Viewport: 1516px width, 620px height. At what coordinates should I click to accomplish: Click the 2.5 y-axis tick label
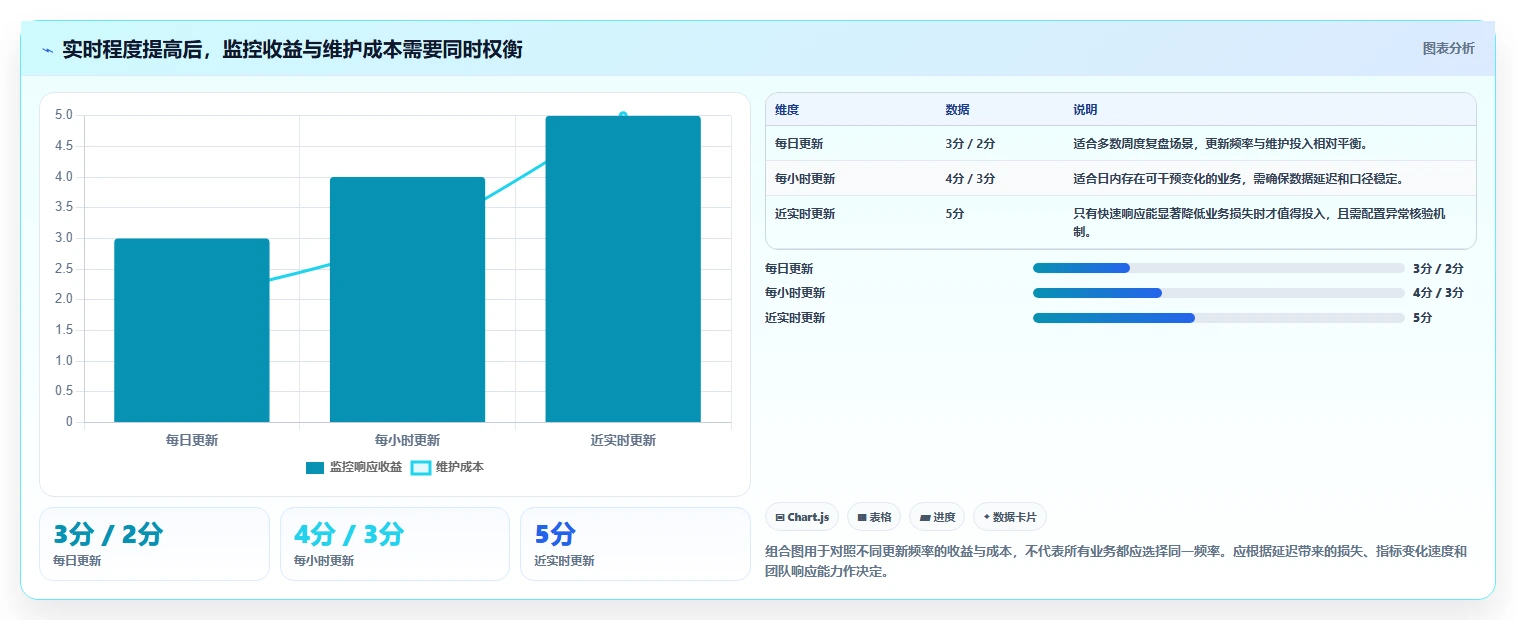point(64,268)
